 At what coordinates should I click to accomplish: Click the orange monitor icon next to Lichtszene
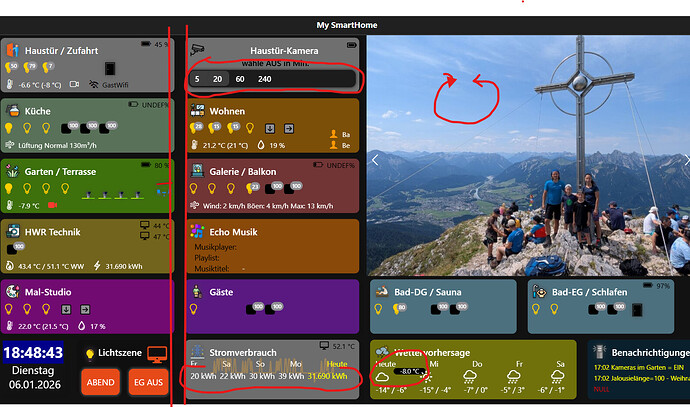pos(157,354)
